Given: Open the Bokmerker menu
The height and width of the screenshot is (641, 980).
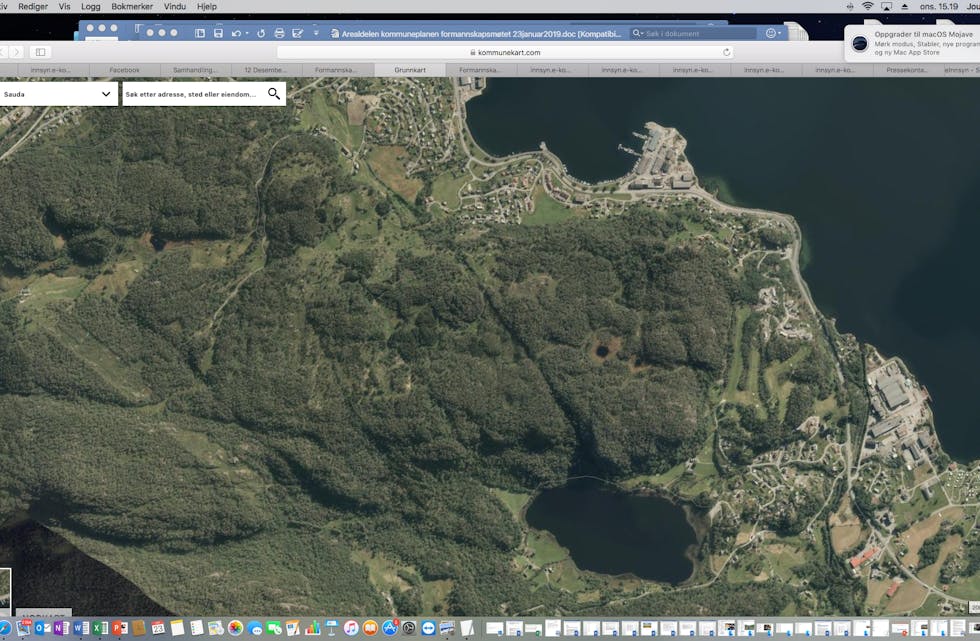Looking at the screenshot, I should point(132,6).
